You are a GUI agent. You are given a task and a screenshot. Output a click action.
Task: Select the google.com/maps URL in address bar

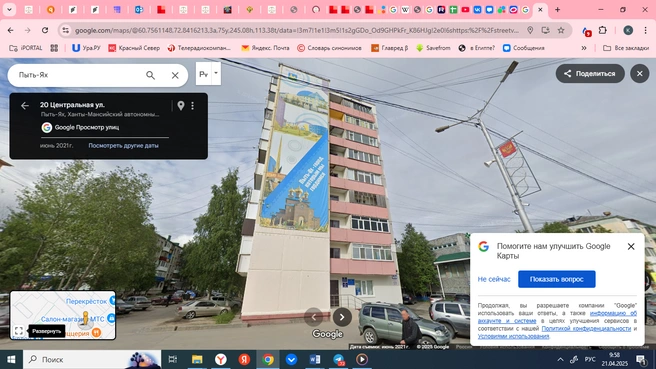pyautogui.click(x=296, y=30)
